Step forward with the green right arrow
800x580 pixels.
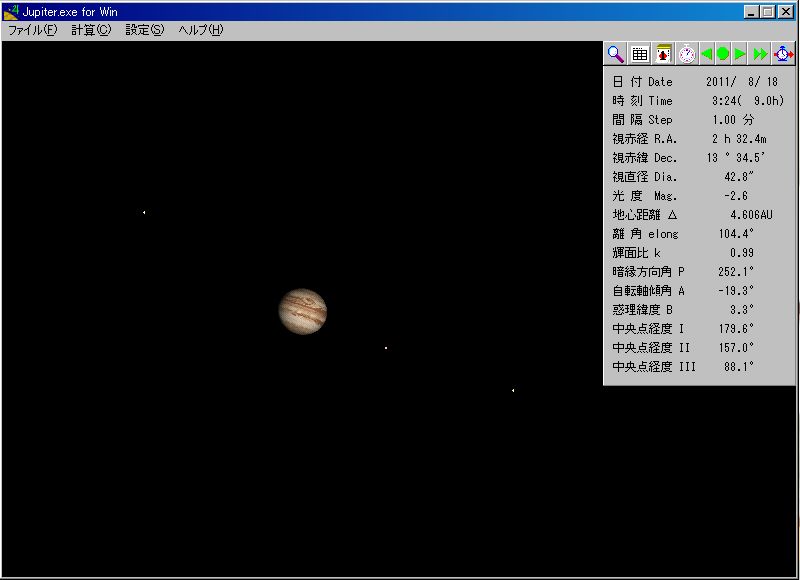tap(740, 54)
